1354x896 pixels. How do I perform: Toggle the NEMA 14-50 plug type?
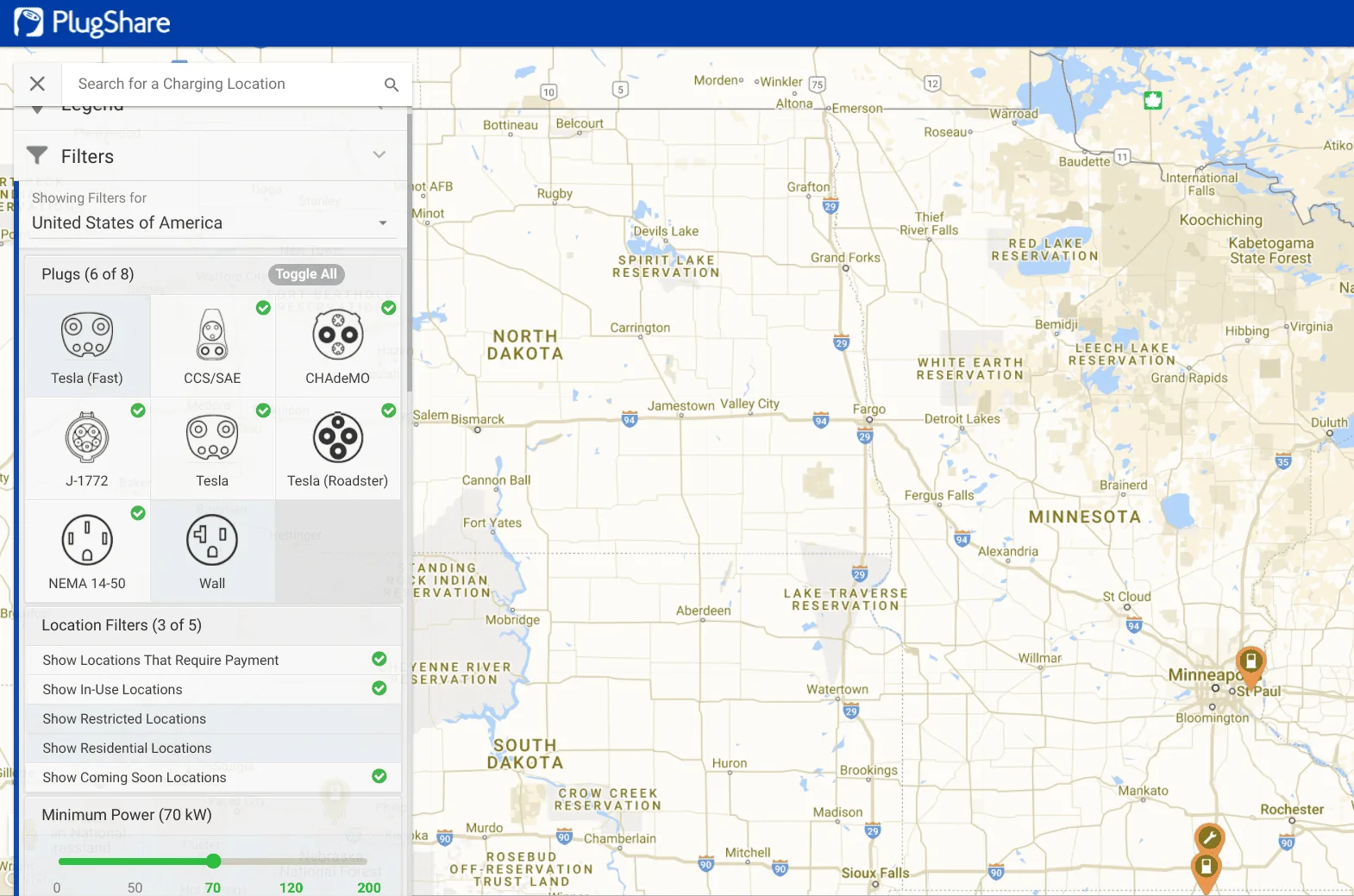(x=87, y=552)
